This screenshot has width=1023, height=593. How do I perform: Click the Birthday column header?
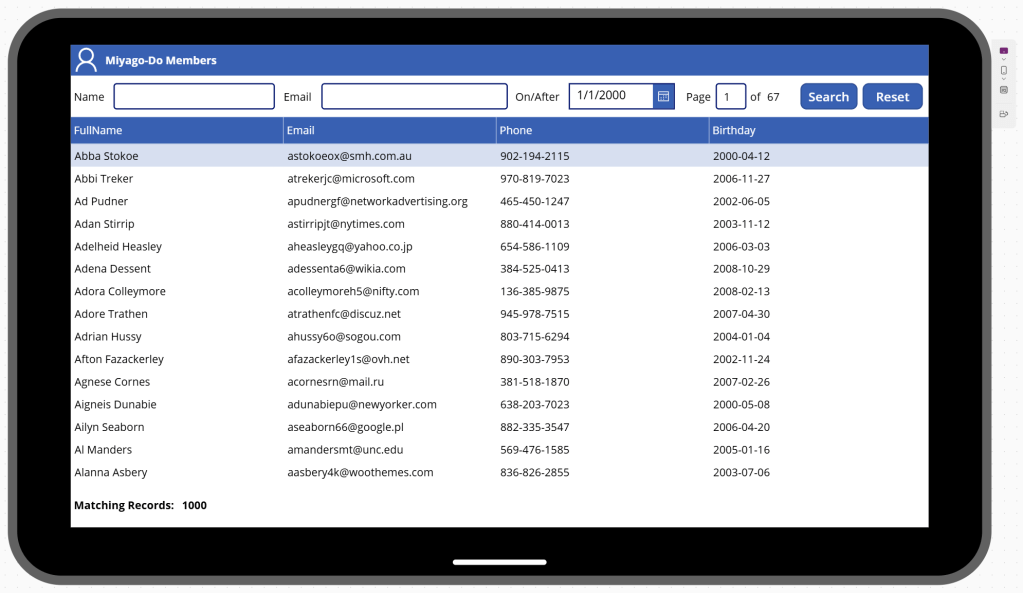[x=734, y=130]
